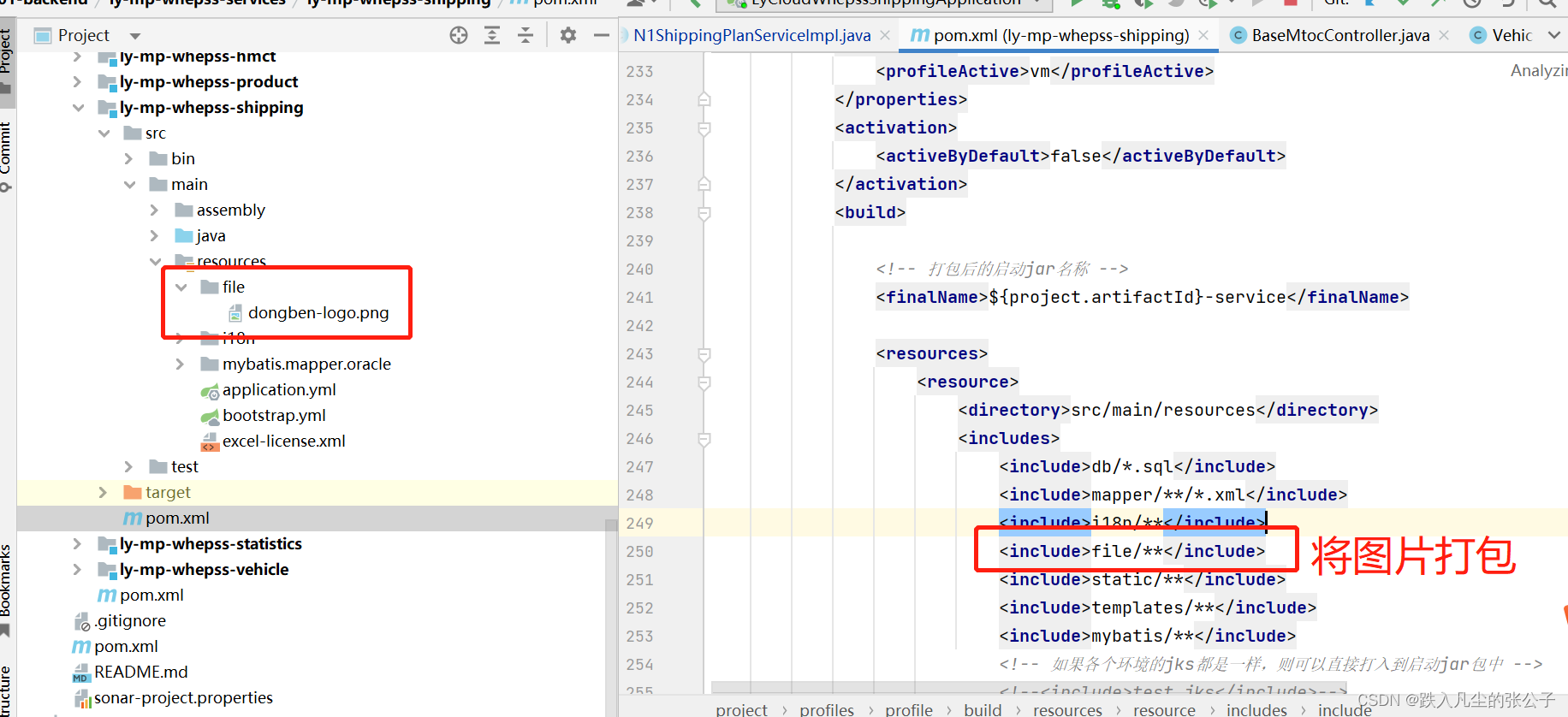Select the assembly folder in tree
1568x717 pixels.
220,210
